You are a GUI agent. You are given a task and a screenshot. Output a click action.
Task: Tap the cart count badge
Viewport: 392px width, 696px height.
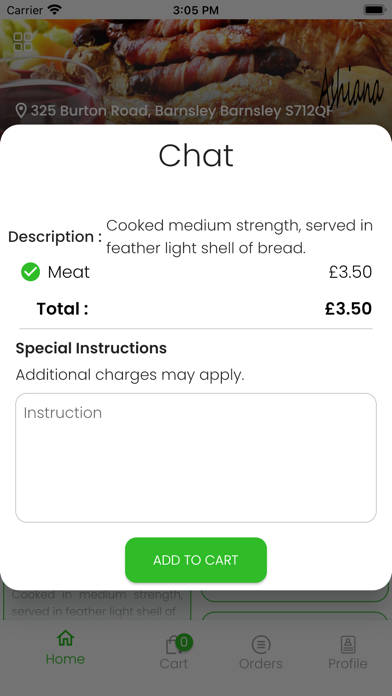pyautogui.click(x=184, y=642)
